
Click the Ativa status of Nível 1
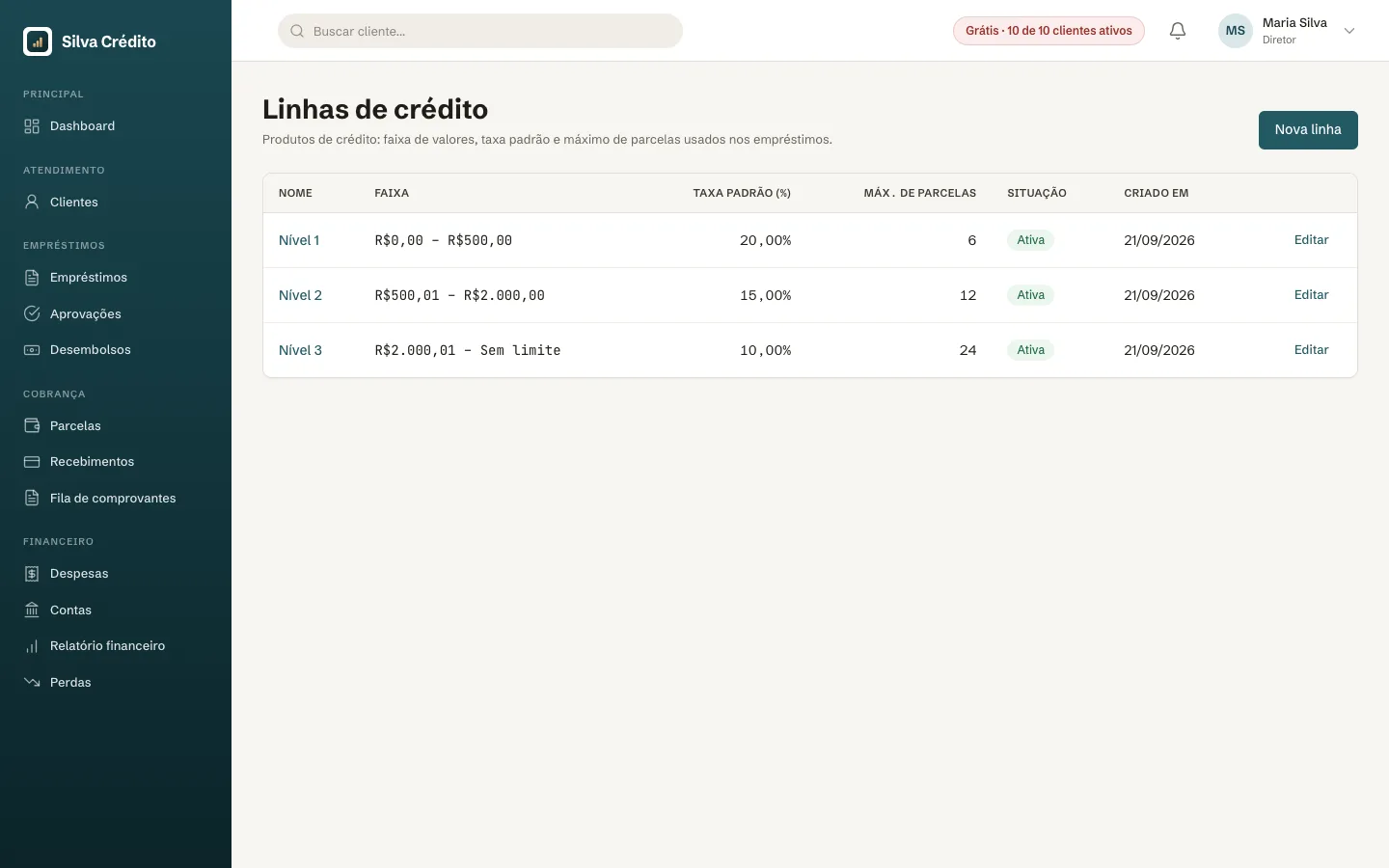(x=1030, y=240)
